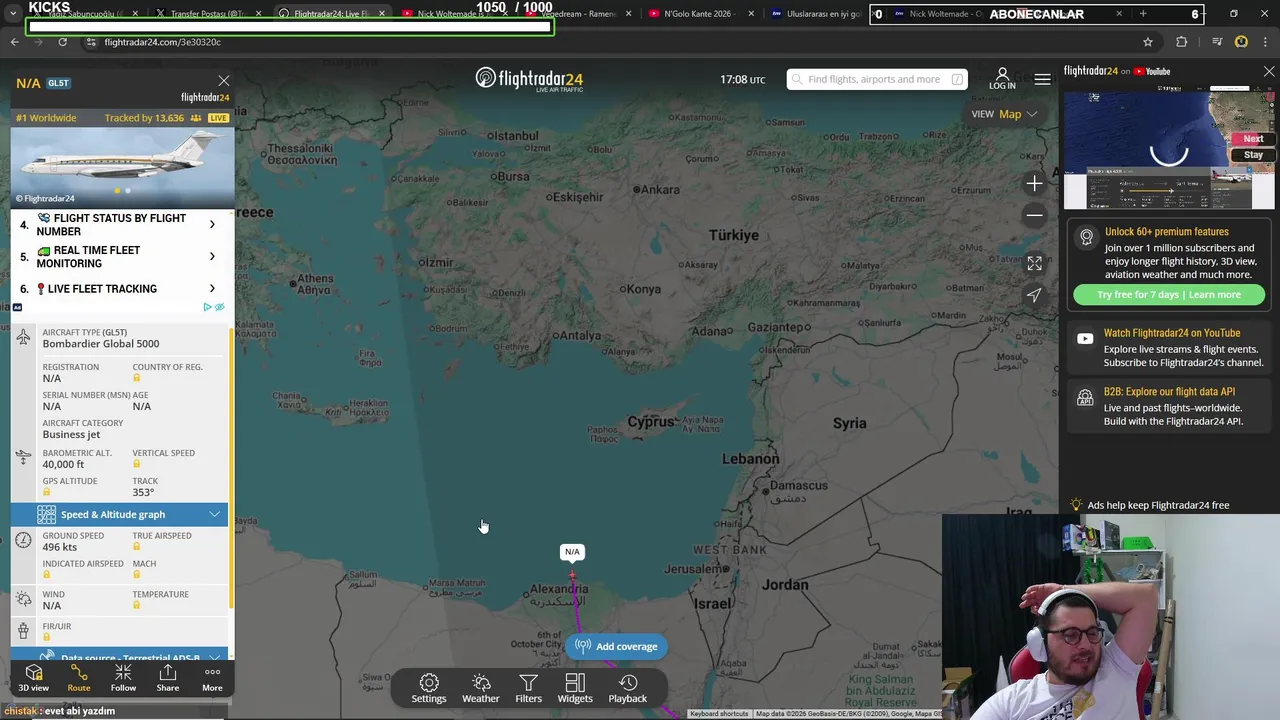
Task: Expand the VIEW Map dropdown
Action: pyautogui.click(x=1005, y=114)
